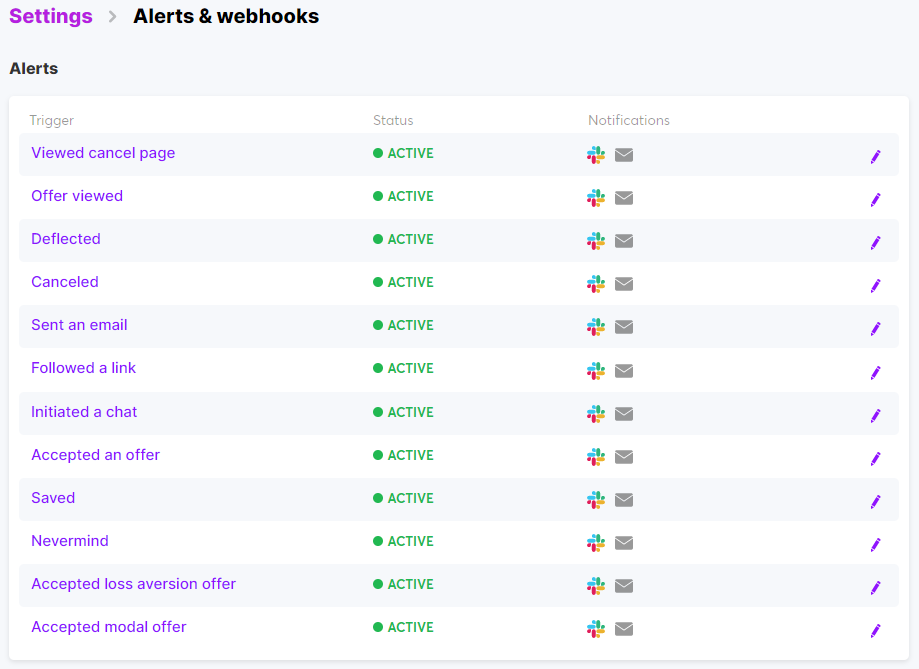Click the Trigger column header
919x669 pixels.
tap(52, 120)
